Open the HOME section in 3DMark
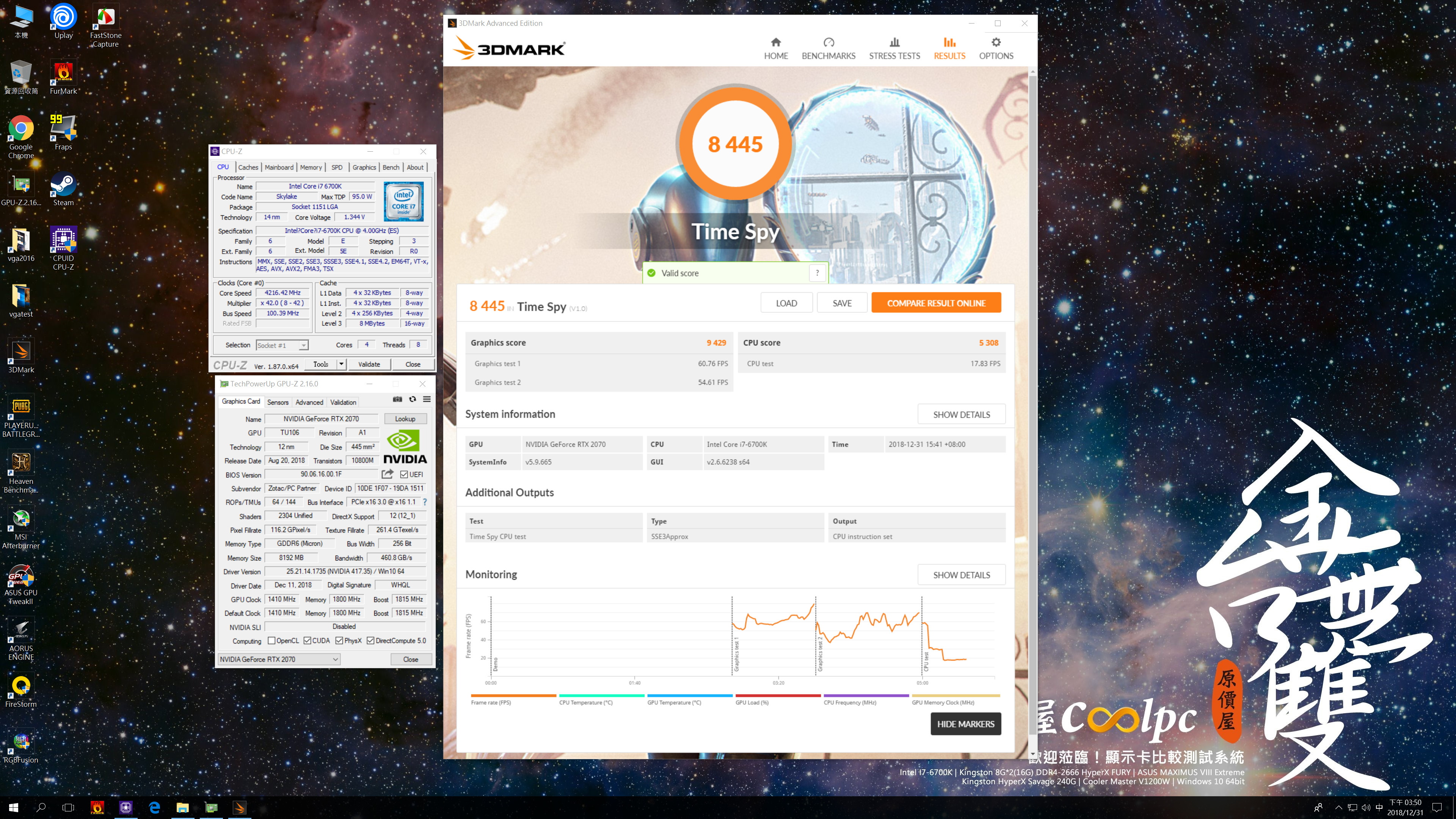This screenshot has width=1456, height=819. [775, 49]
